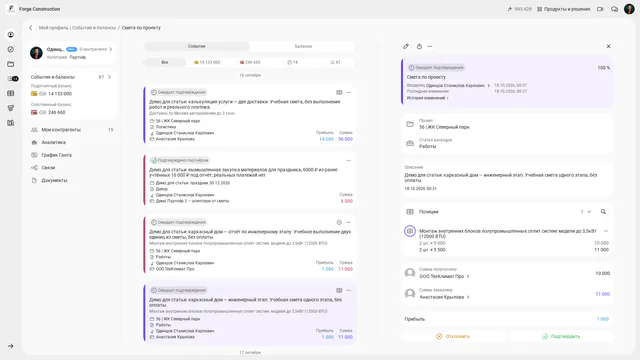Open the map icon in left sidebar

[x=11, y=123]
